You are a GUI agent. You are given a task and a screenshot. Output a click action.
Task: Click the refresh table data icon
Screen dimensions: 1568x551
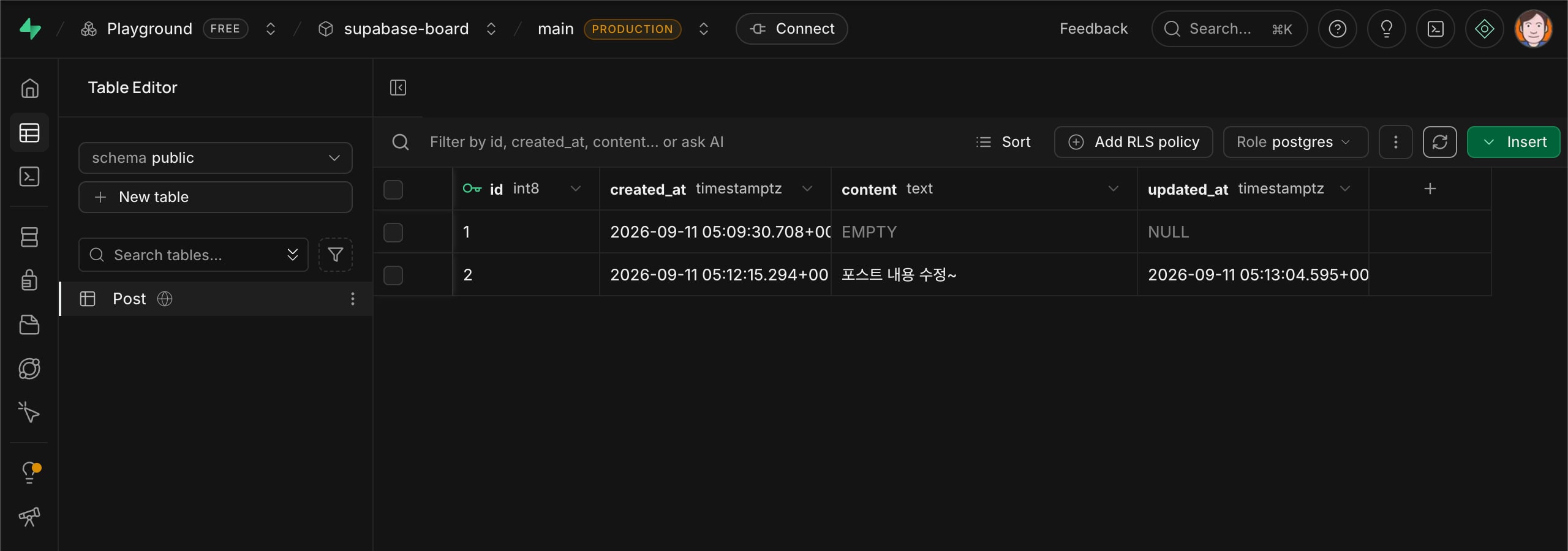(x=1439, y=142)
